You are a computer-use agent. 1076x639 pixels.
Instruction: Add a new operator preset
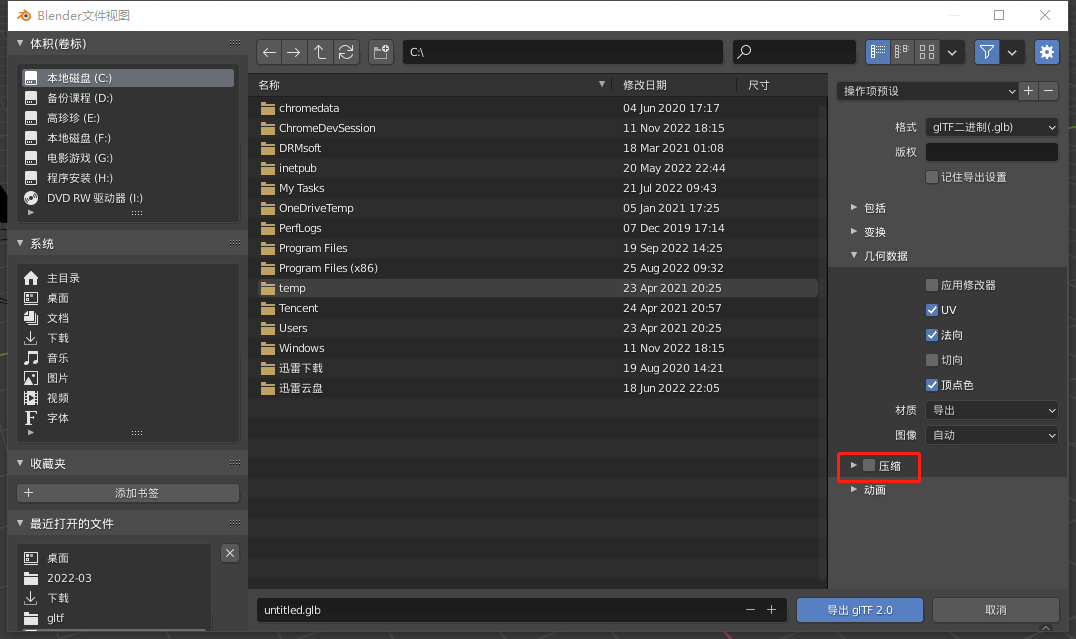(x=1029, y=91)
